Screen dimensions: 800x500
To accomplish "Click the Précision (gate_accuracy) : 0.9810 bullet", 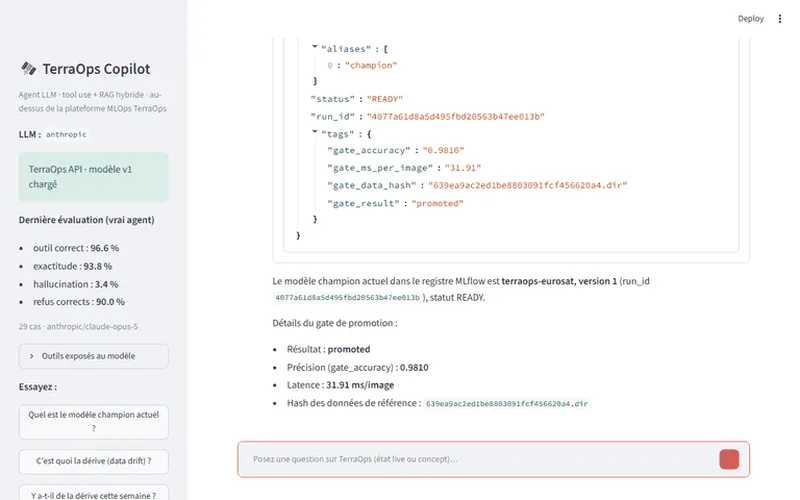I will tap(357, 367).
